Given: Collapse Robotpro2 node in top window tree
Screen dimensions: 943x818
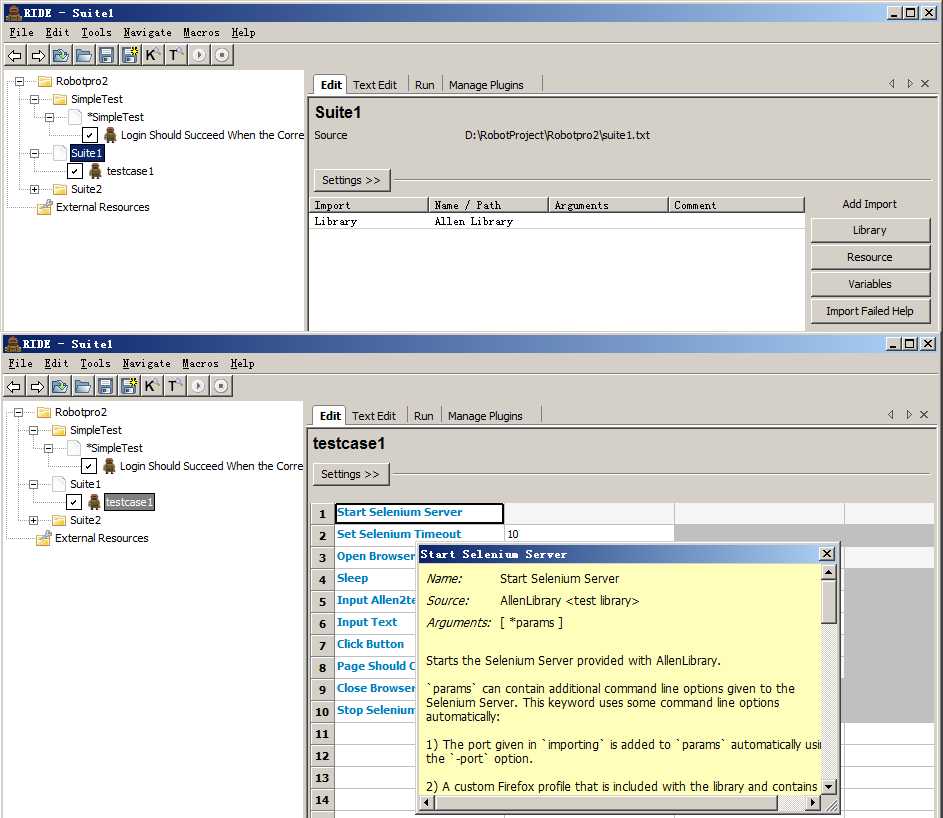Looking at the screenshot, I should 19,81.
